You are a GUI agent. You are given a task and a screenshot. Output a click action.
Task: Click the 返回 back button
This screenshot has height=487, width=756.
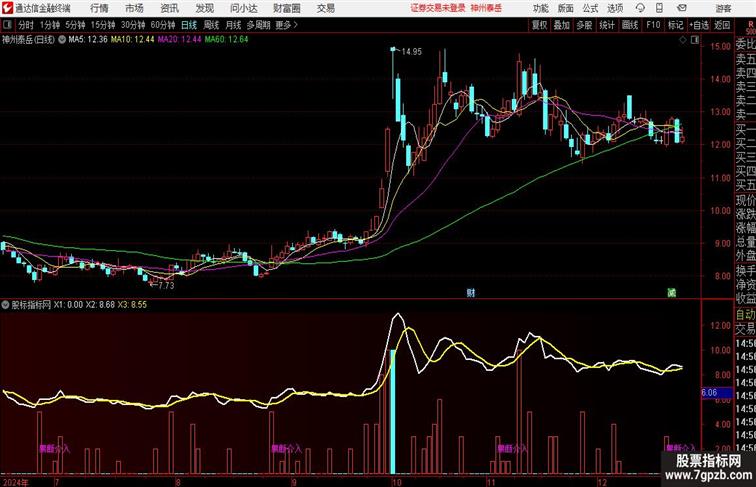point(722,25)
